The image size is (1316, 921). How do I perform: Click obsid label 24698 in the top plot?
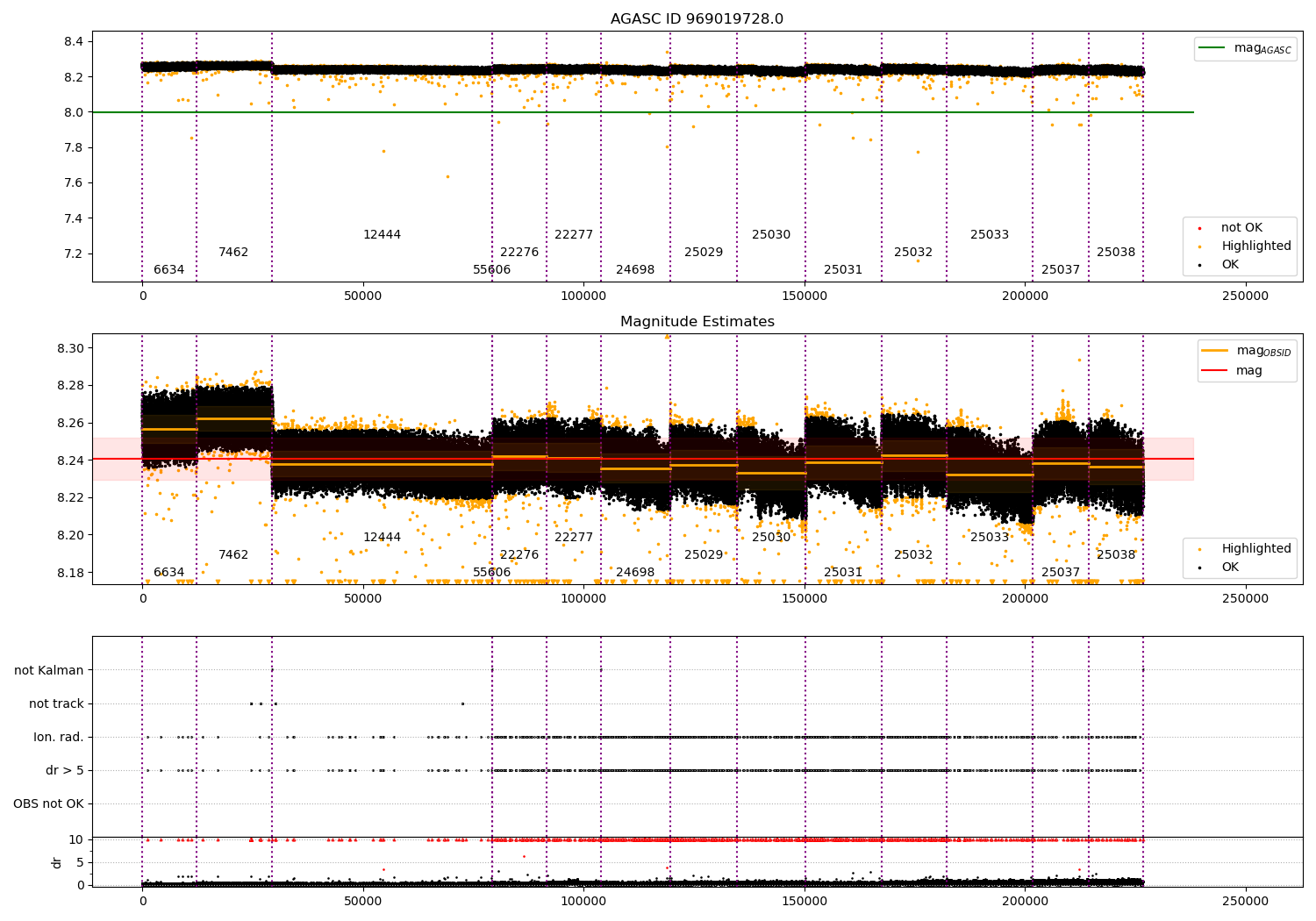[635, 270]
